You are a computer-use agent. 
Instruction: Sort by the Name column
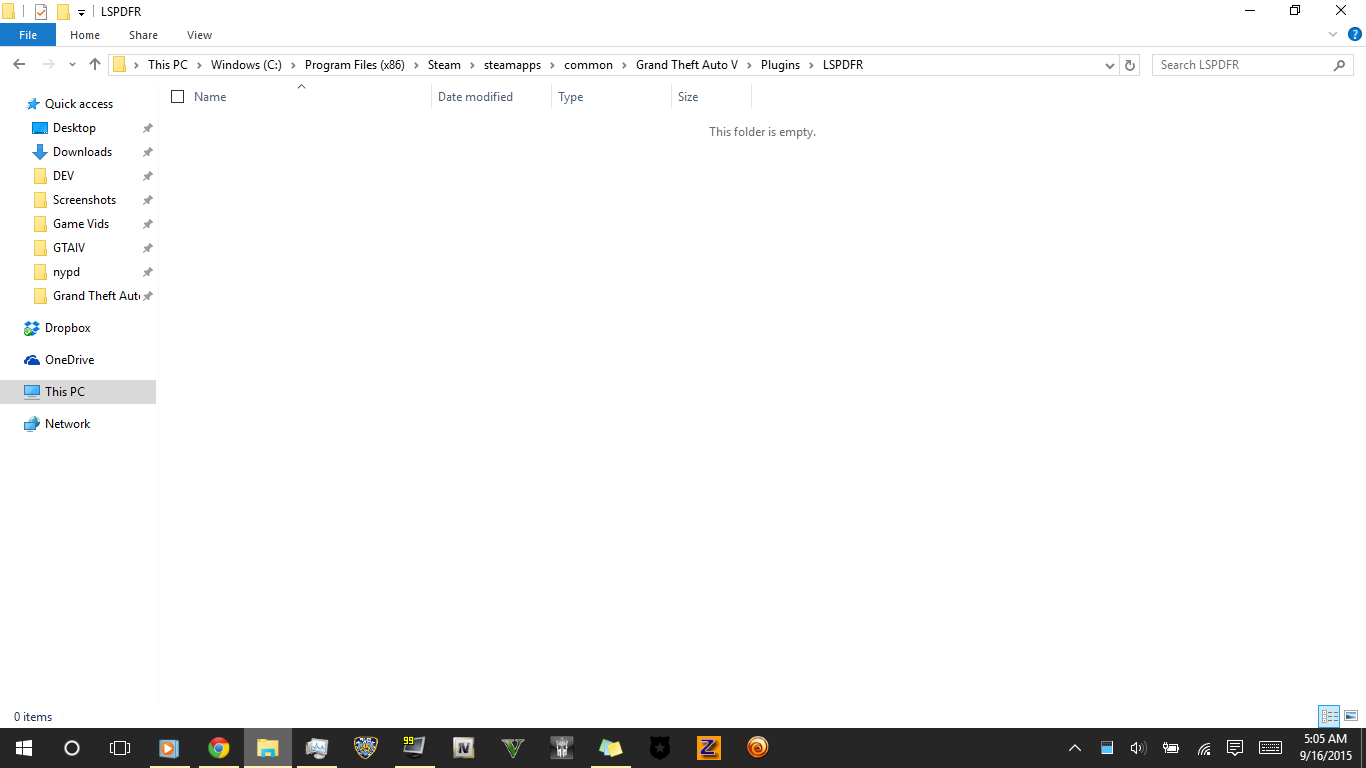coord(210,97)
